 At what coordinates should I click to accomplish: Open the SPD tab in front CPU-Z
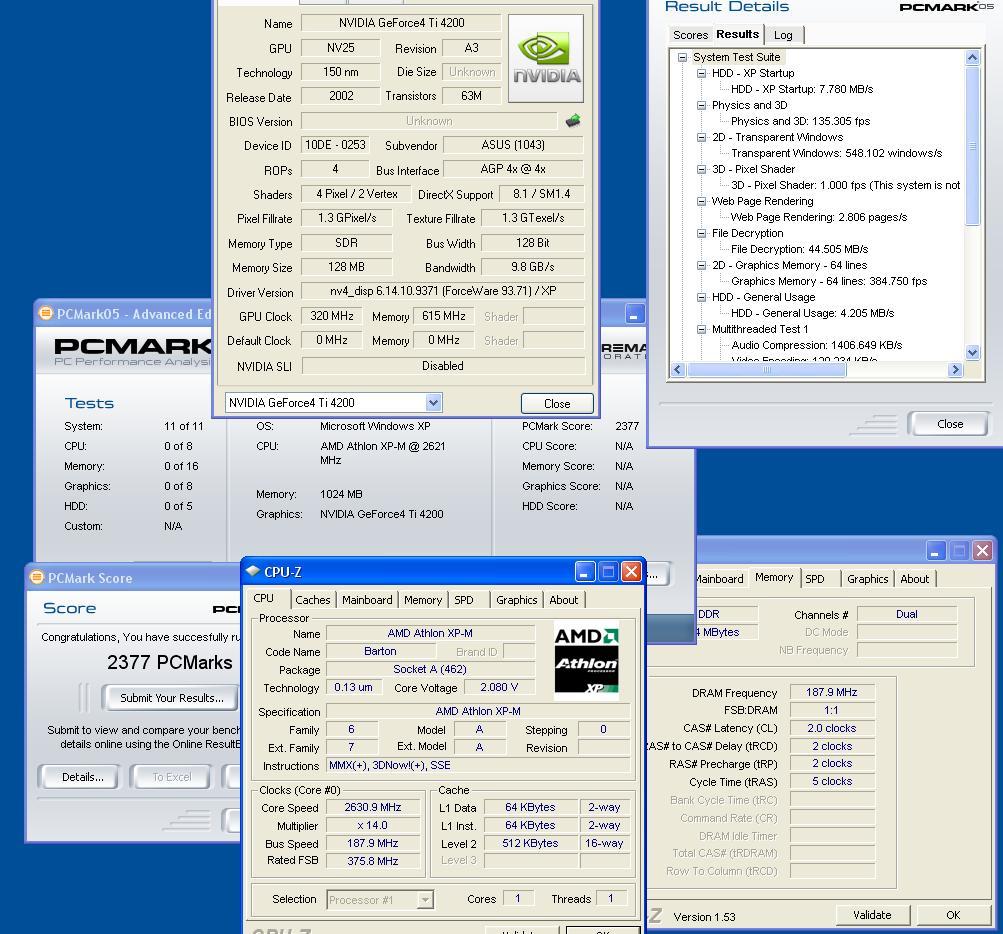click(464, 600)
